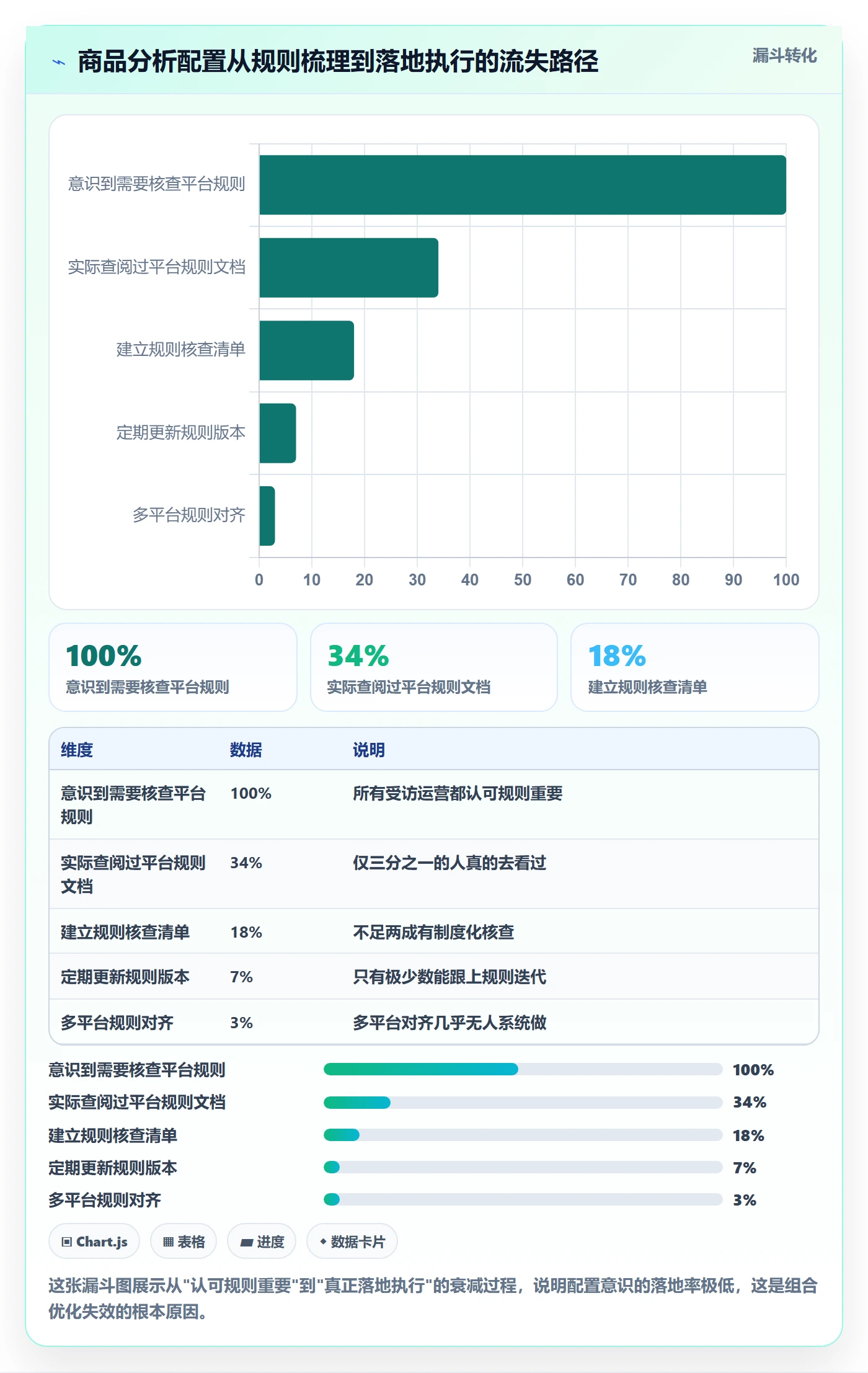
Task: Click table cell 仅三分之一的人真的去看过
Action: tap(449, 863)
